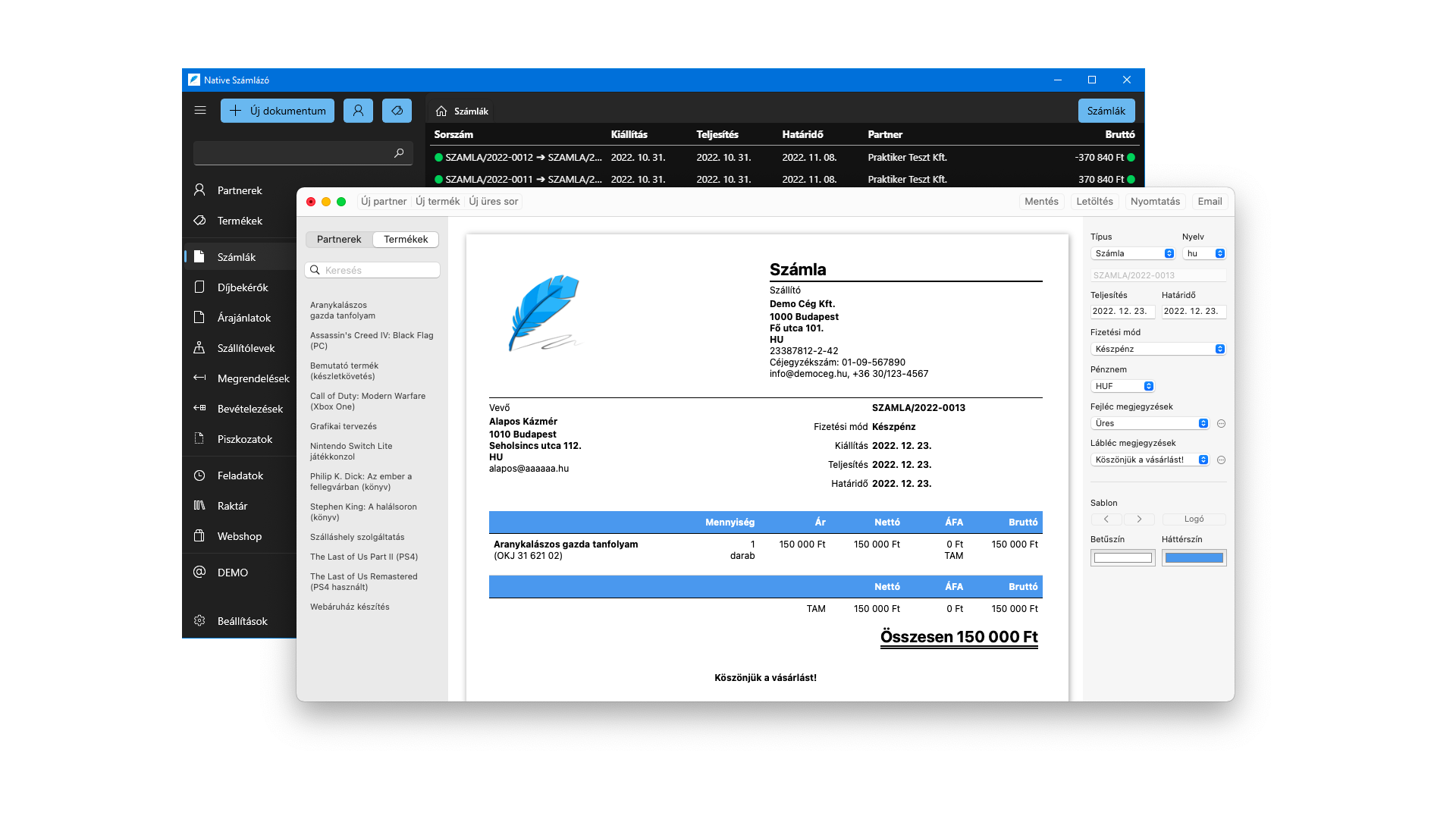Click the home icon in Számlák breadcrumb
Viewport: 1456px width, 819px height.
click(x=441, y=111)
